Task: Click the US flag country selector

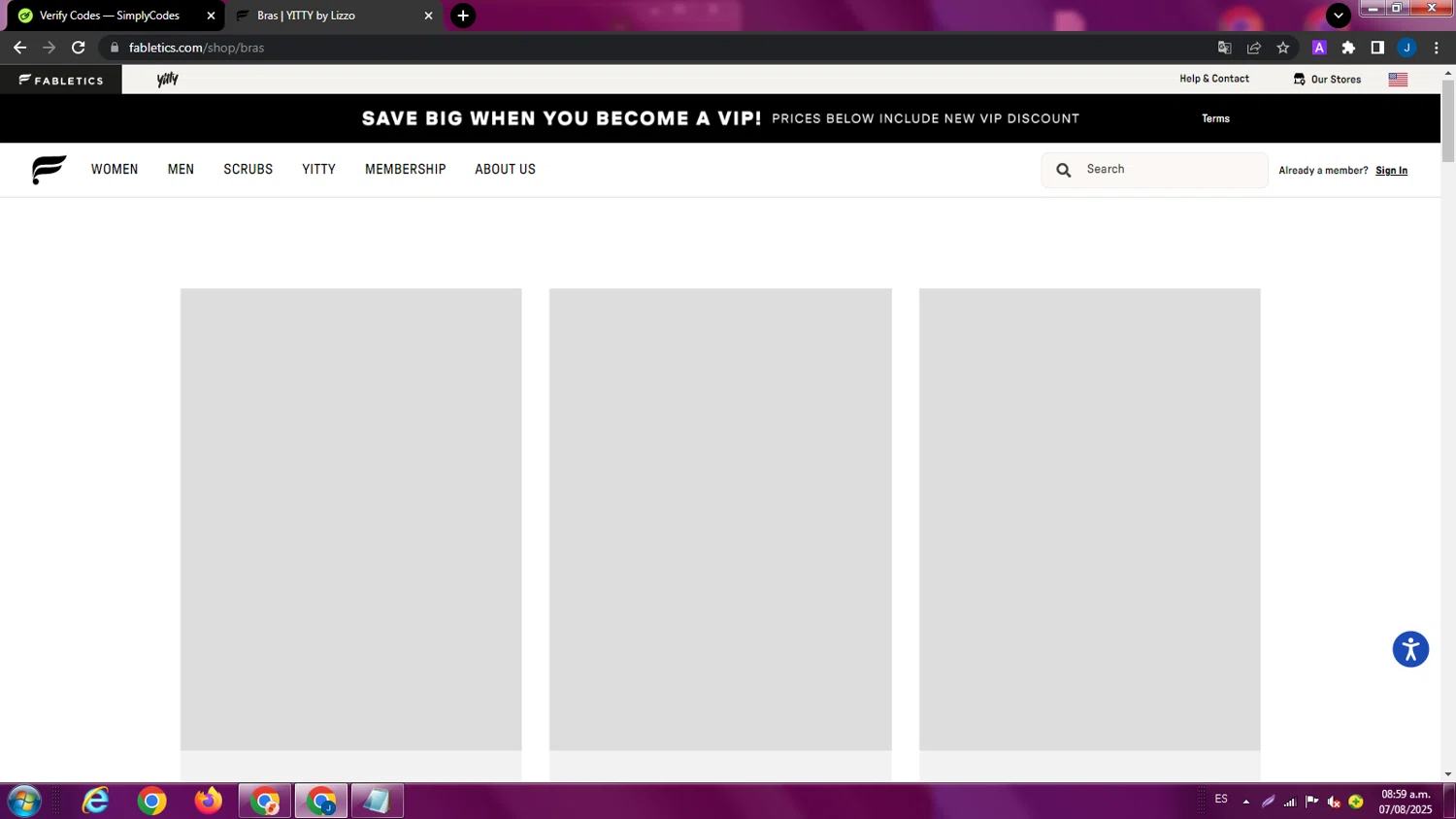Action: pyautogui.click(x=1398, y=80)
